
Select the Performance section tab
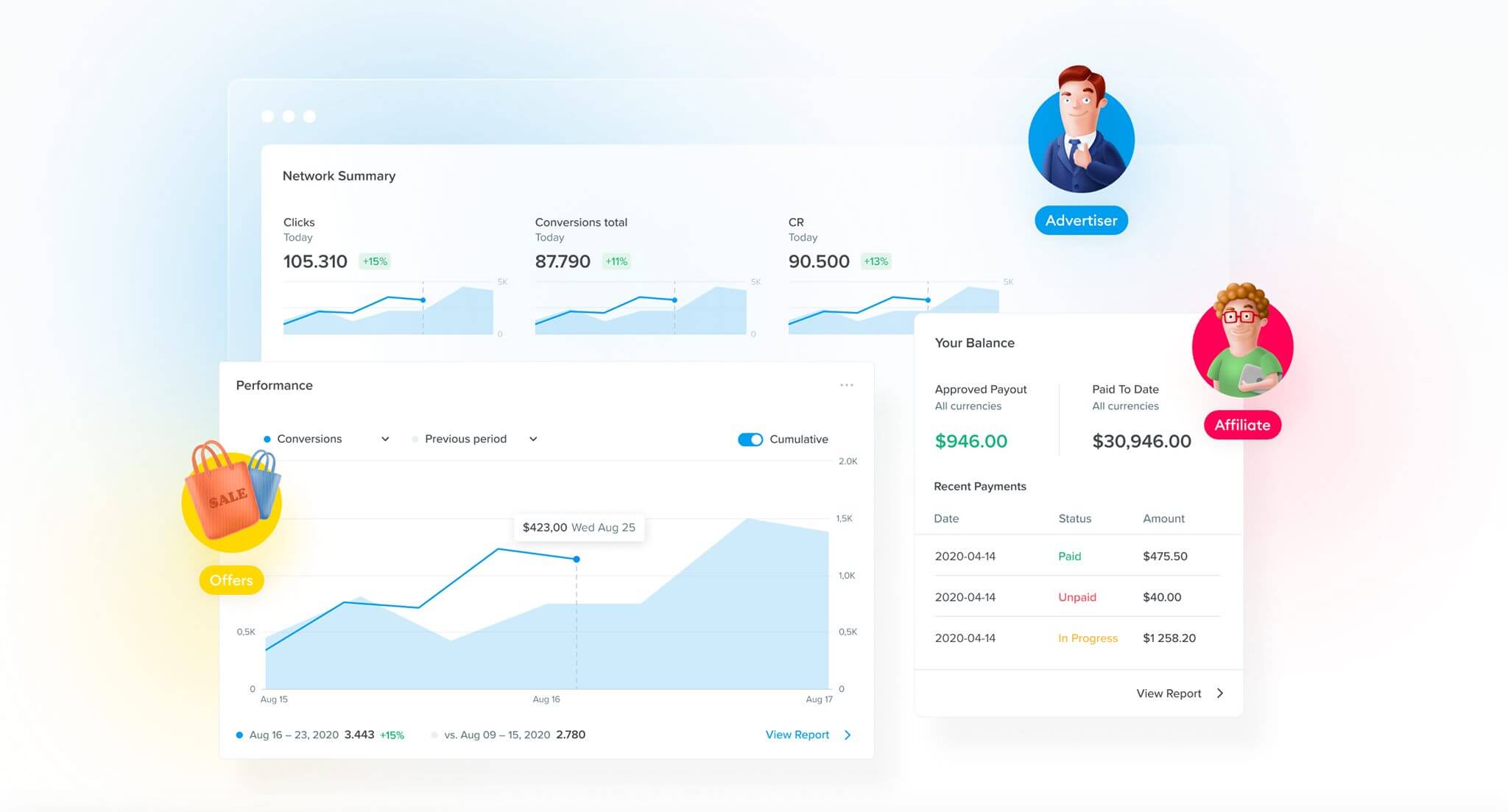coord(274,384)
